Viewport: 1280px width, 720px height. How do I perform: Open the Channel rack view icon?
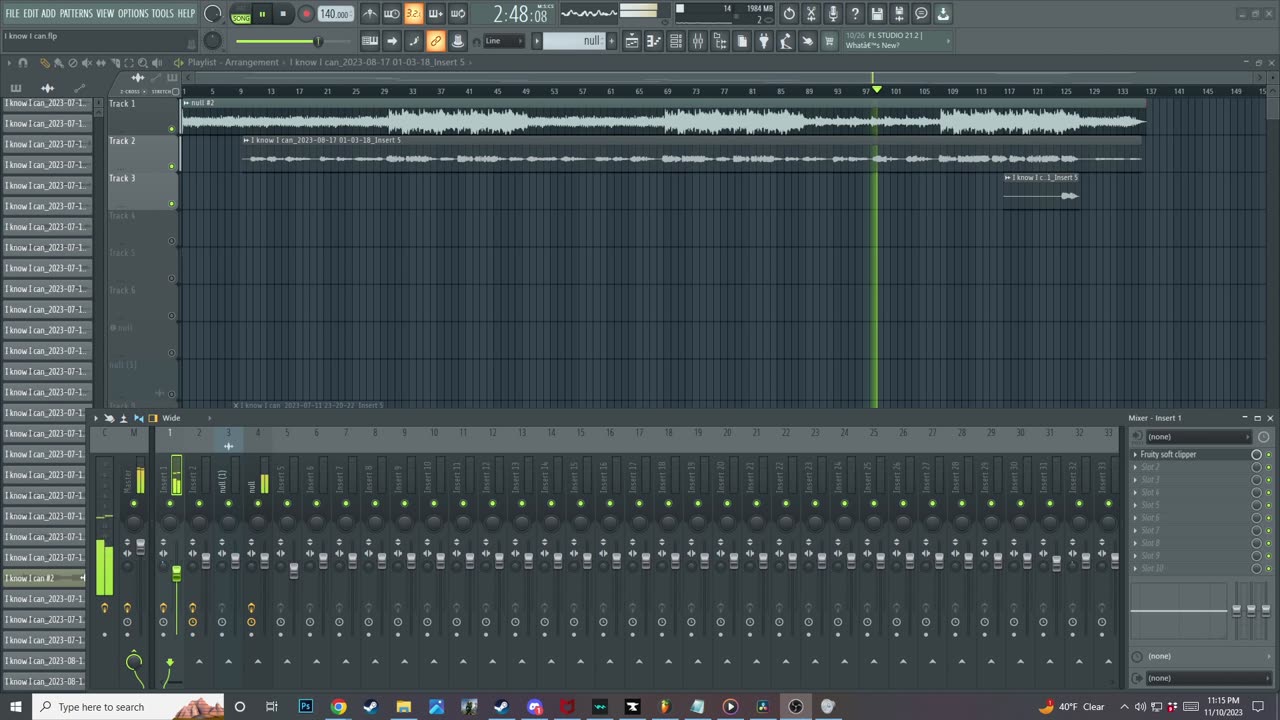tap(676, 41)
